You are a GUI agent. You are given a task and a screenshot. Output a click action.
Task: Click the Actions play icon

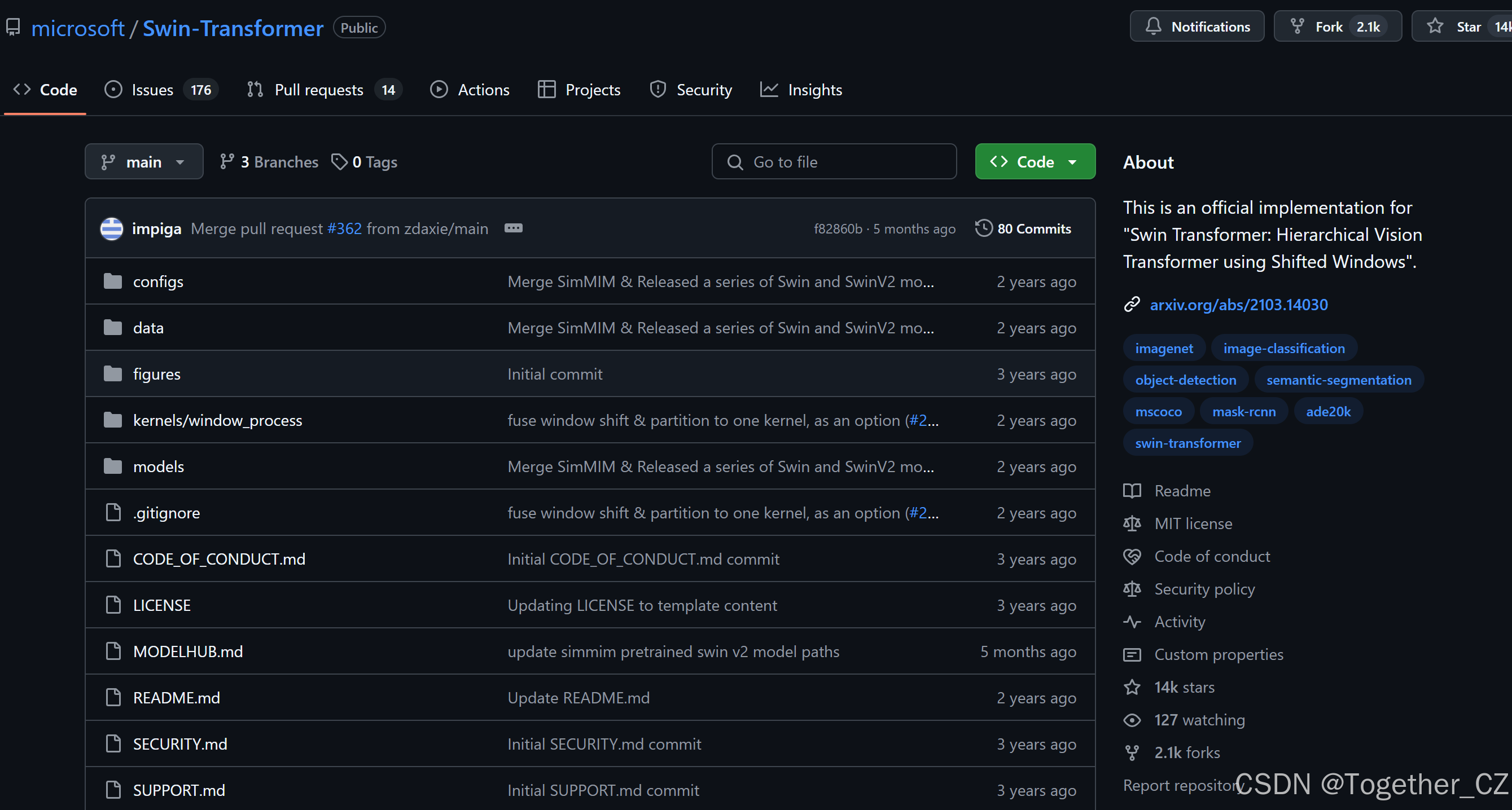(x=439, y=90)
